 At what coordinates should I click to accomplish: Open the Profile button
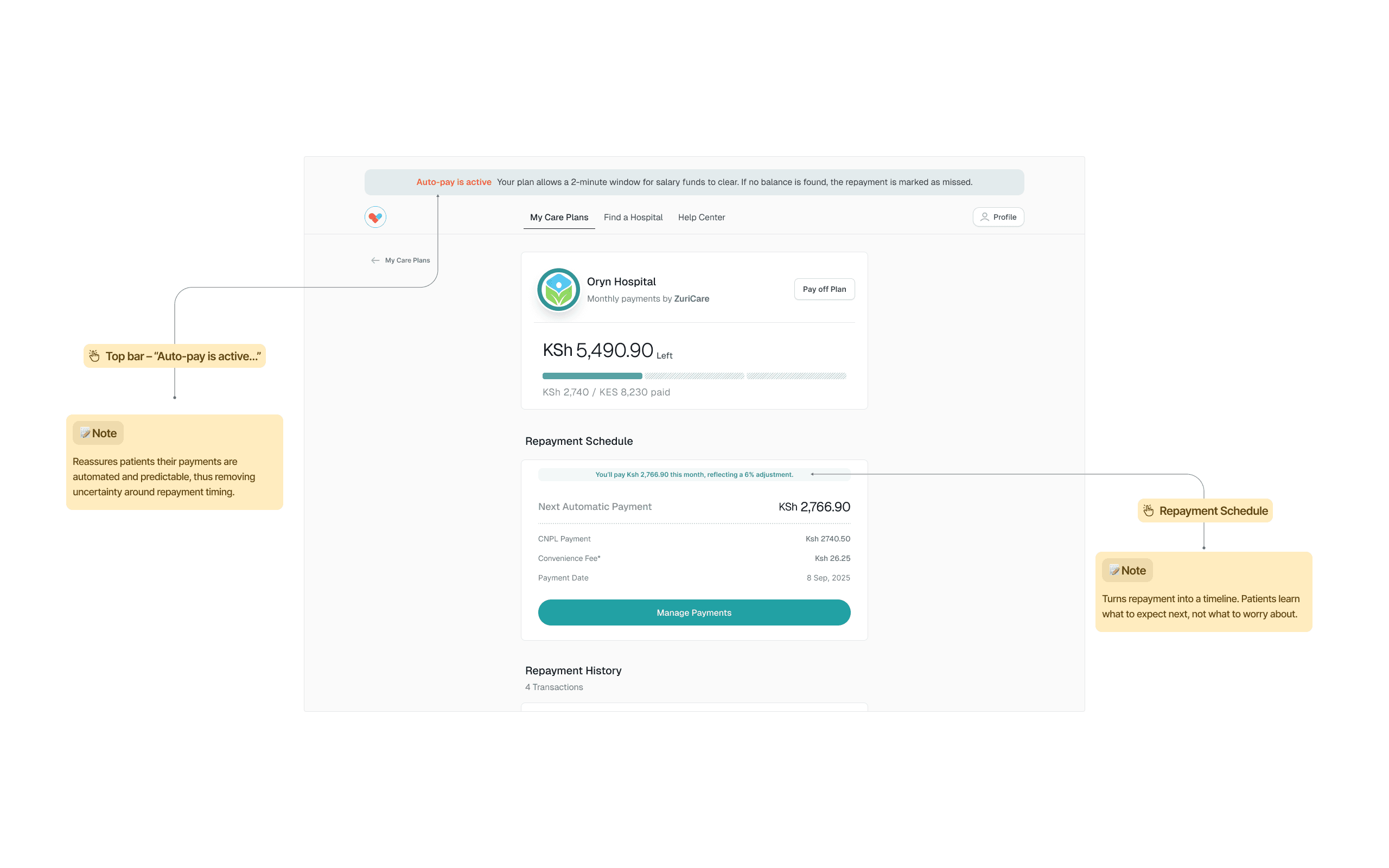(998, 217)
